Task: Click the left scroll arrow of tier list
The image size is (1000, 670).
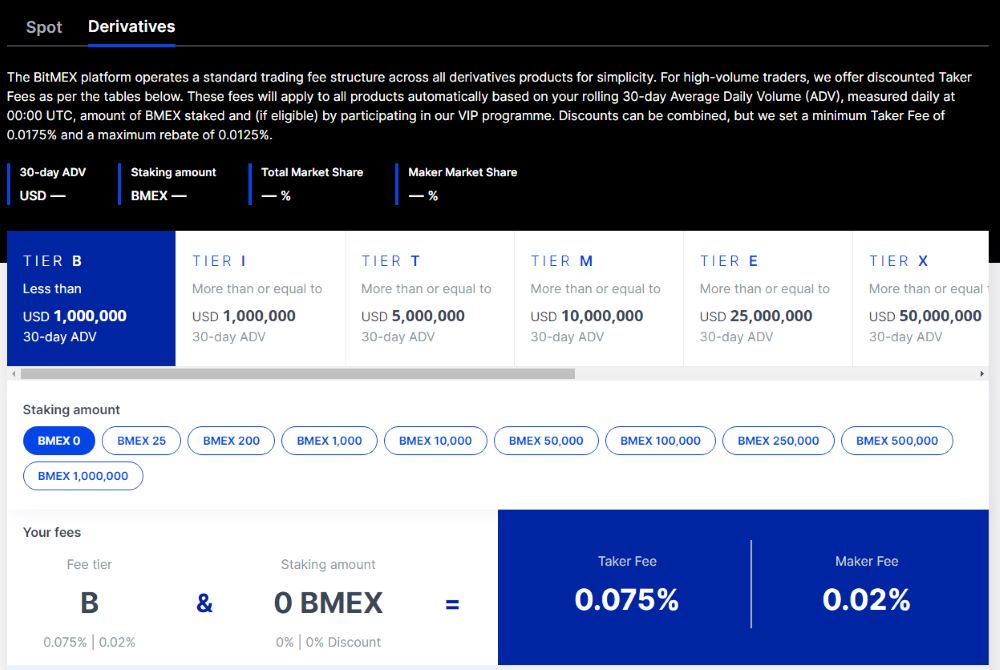Action: [13, 374]
